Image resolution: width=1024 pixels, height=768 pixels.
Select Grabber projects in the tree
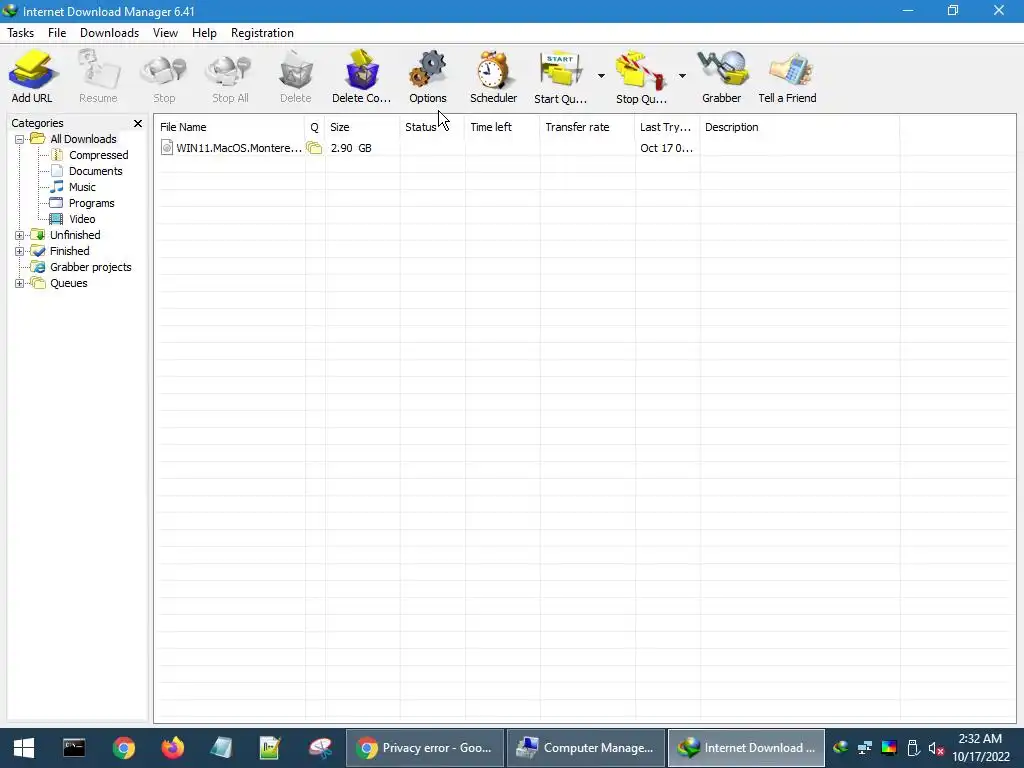(91, 267)
